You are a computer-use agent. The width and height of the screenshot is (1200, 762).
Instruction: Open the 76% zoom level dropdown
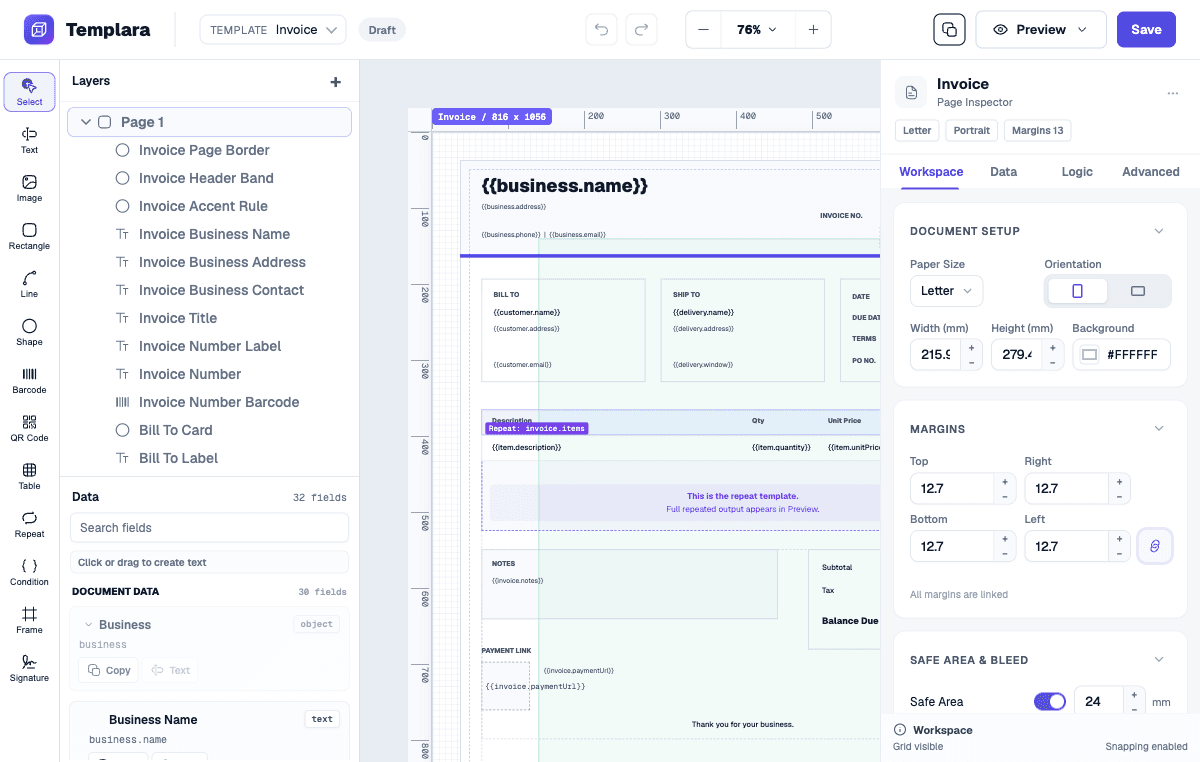click(x=757, y=29)
